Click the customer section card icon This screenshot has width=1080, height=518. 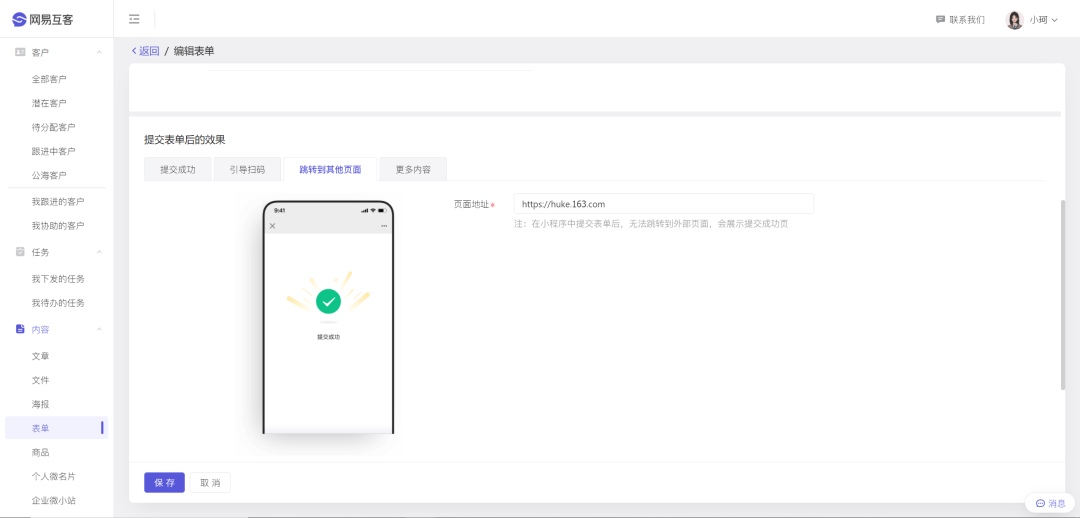coord(20,52)
